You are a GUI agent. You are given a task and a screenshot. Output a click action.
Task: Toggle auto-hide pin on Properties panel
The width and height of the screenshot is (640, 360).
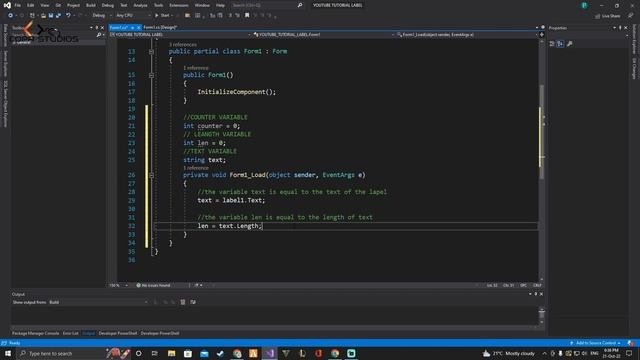click(x=620, y=28)
